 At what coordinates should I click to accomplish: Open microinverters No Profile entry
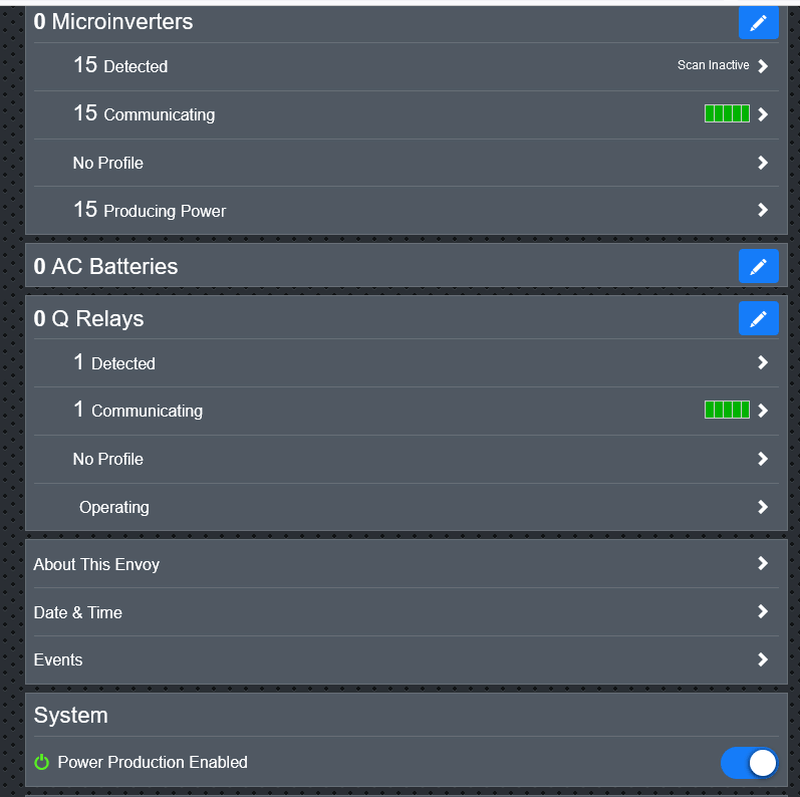click(108, 163)
